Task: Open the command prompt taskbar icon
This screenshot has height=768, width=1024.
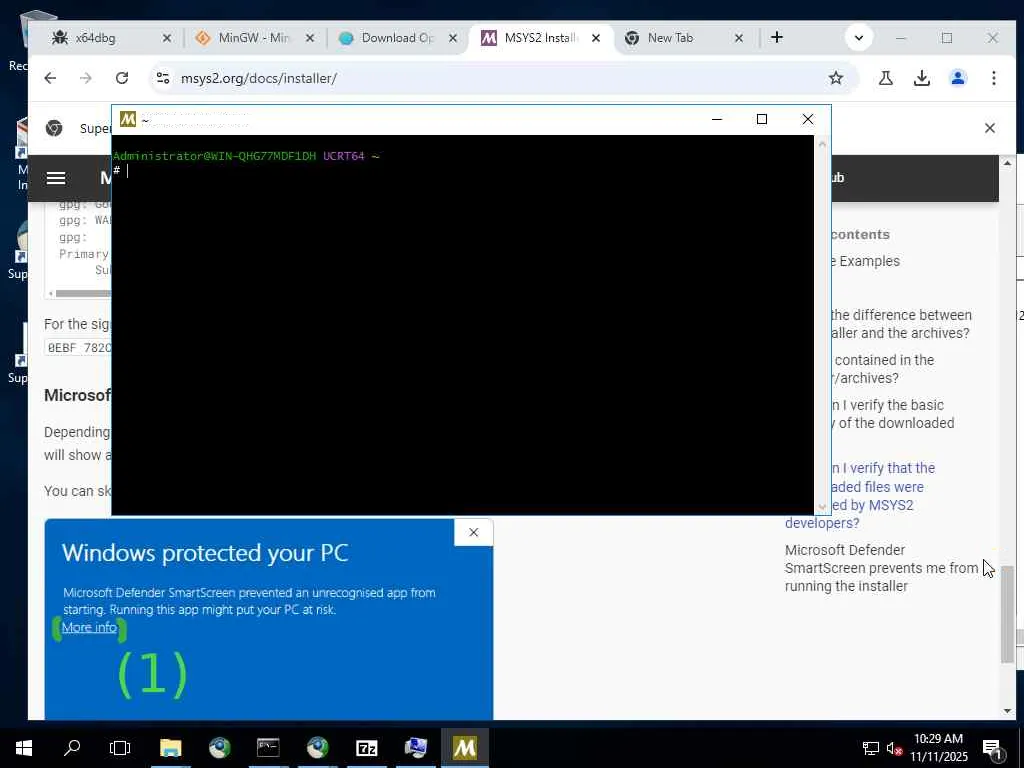Action: (x=268, y=748)
